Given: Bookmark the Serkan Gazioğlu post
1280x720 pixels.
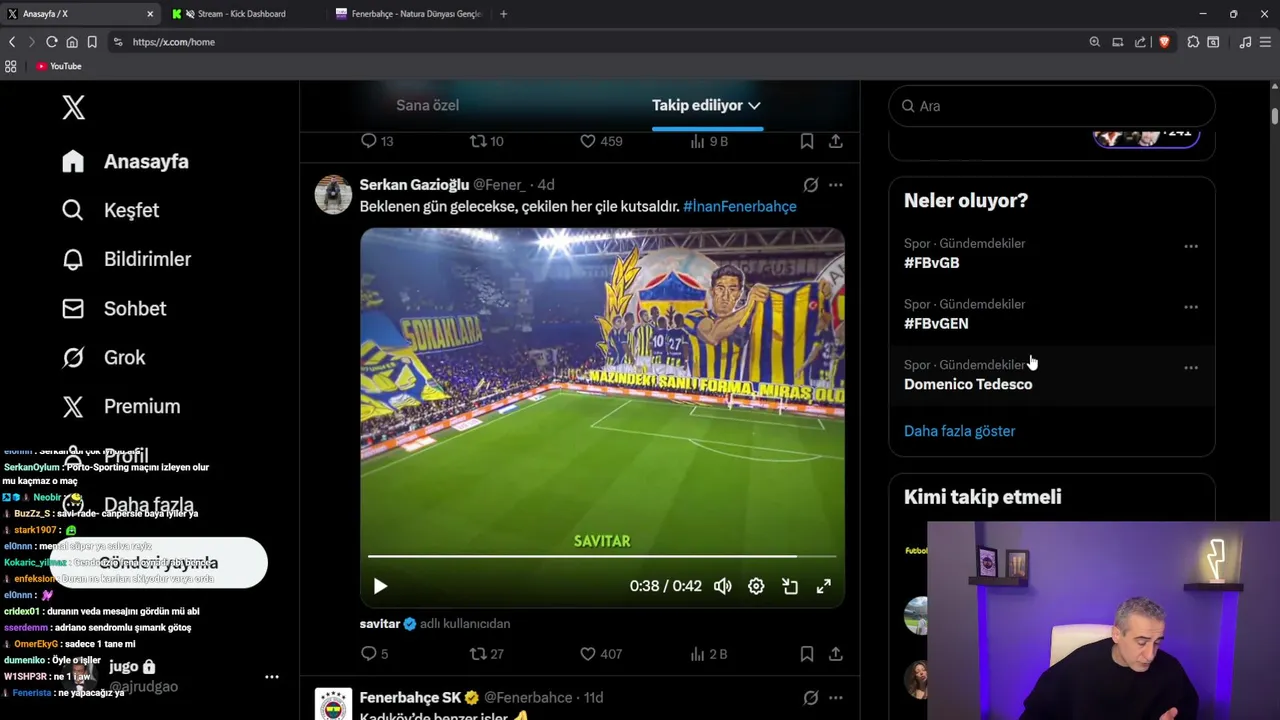Looking at the screenshot, I should (x=806, y=654).
